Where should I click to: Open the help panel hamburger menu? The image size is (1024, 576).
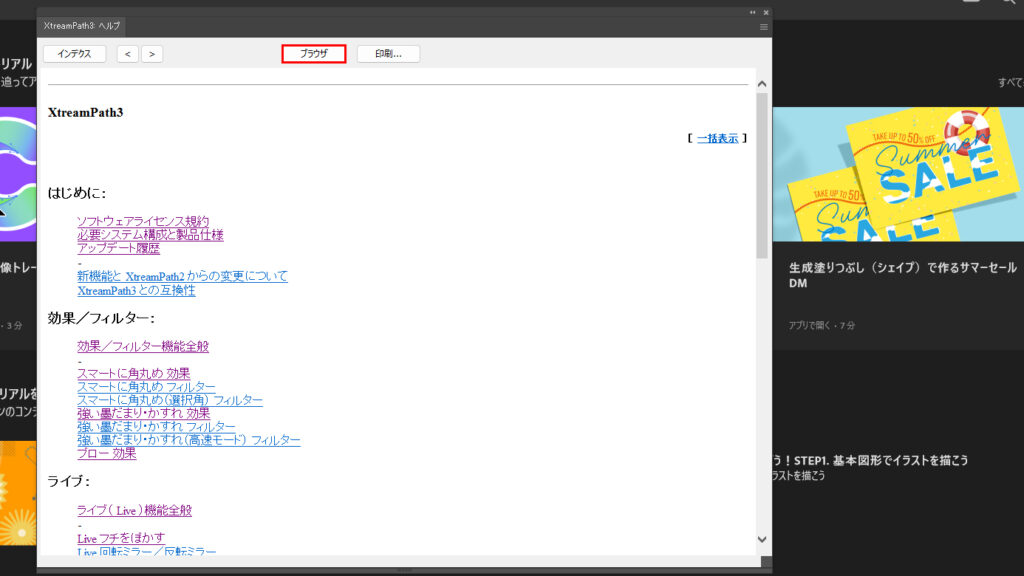[763, 27]
